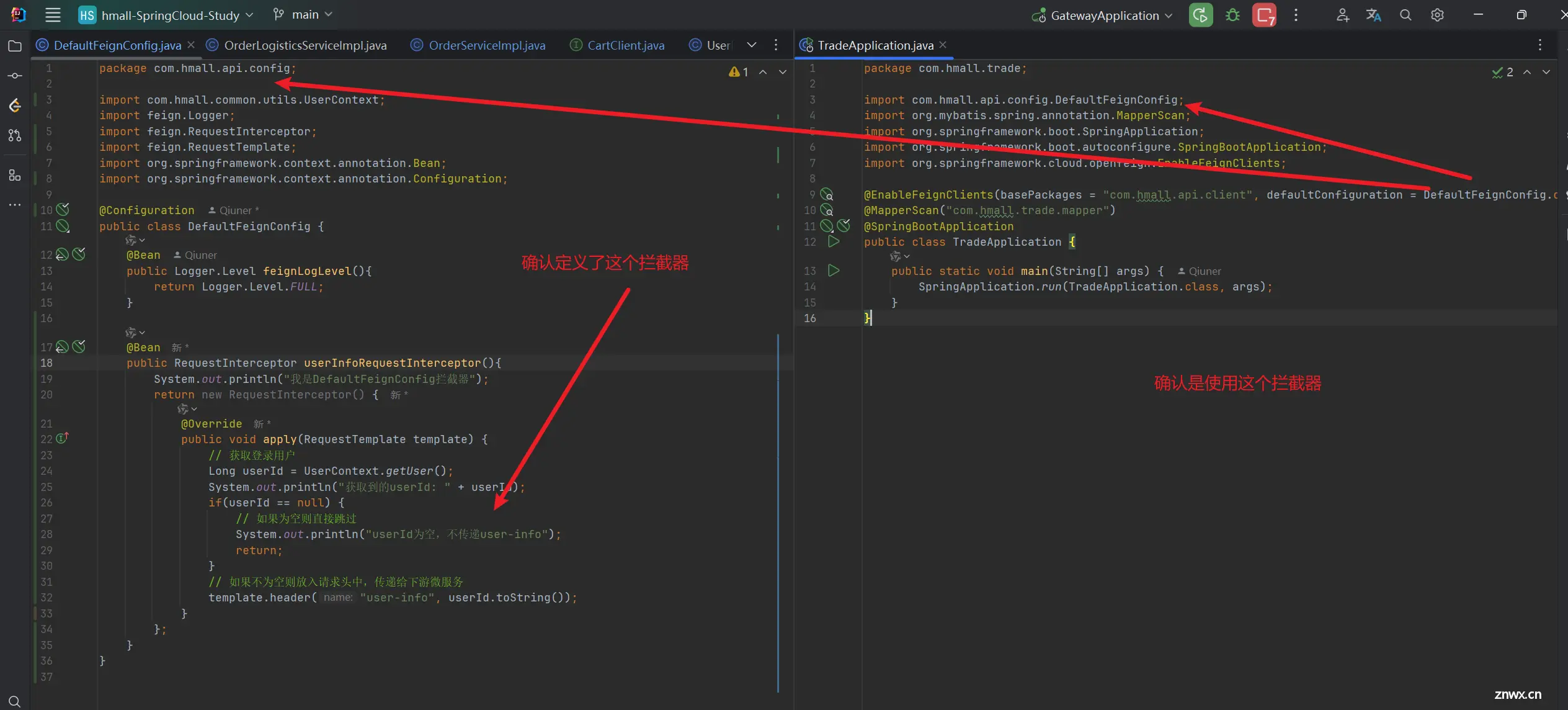Screen dimensions: 1568x710
Task: Expand inlay hint above userInfoRequestInterceptor @Bean
Action: (x=135, y=333)
